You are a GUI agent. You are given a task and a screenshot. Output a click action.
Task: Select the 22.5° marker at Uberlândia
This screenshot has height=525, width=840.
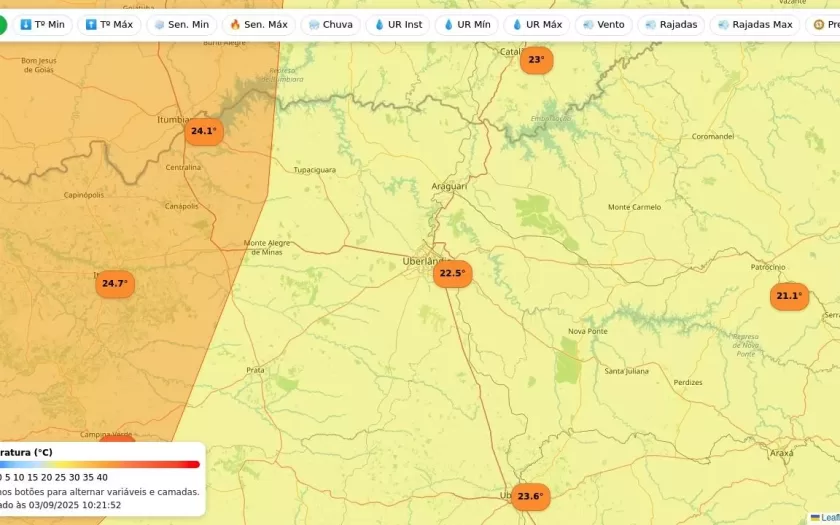[x=452, y=273]
